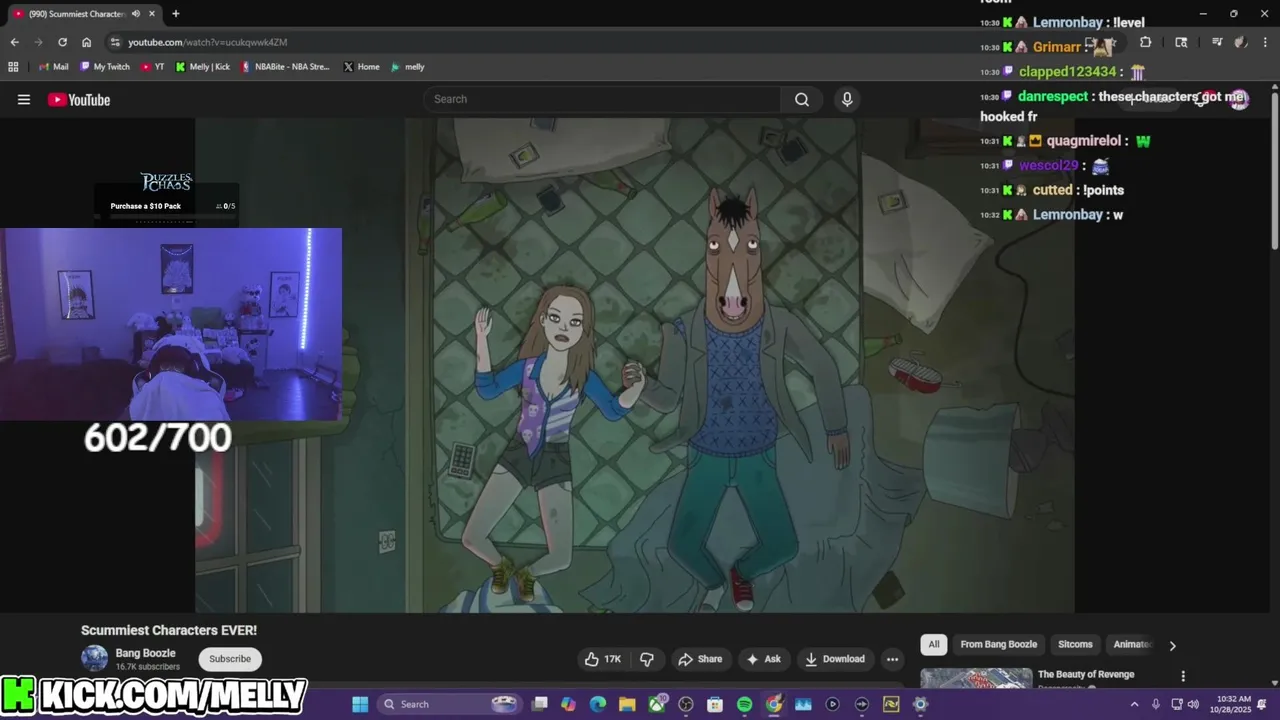The image size is (1280, 720).
Task: Open volume control in system tray
Action: [x=1193, y=704]
